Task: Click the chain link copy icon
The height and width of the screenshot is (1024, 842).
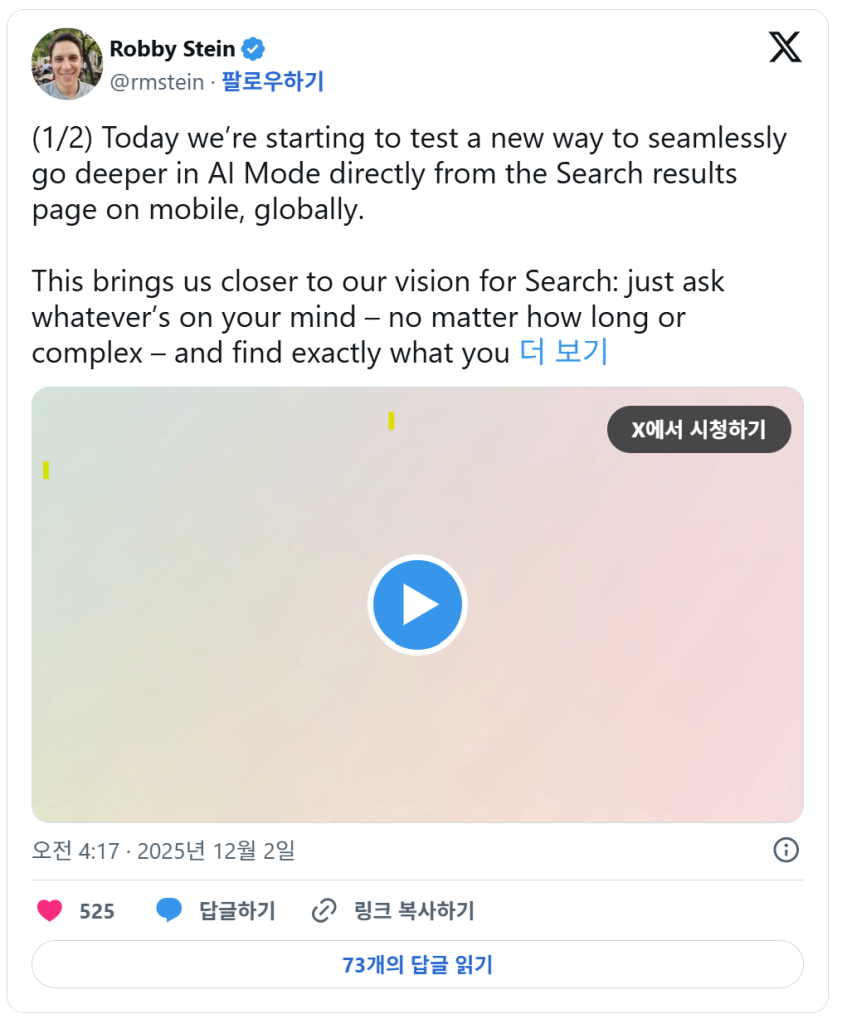Action: tap(323, 911)
